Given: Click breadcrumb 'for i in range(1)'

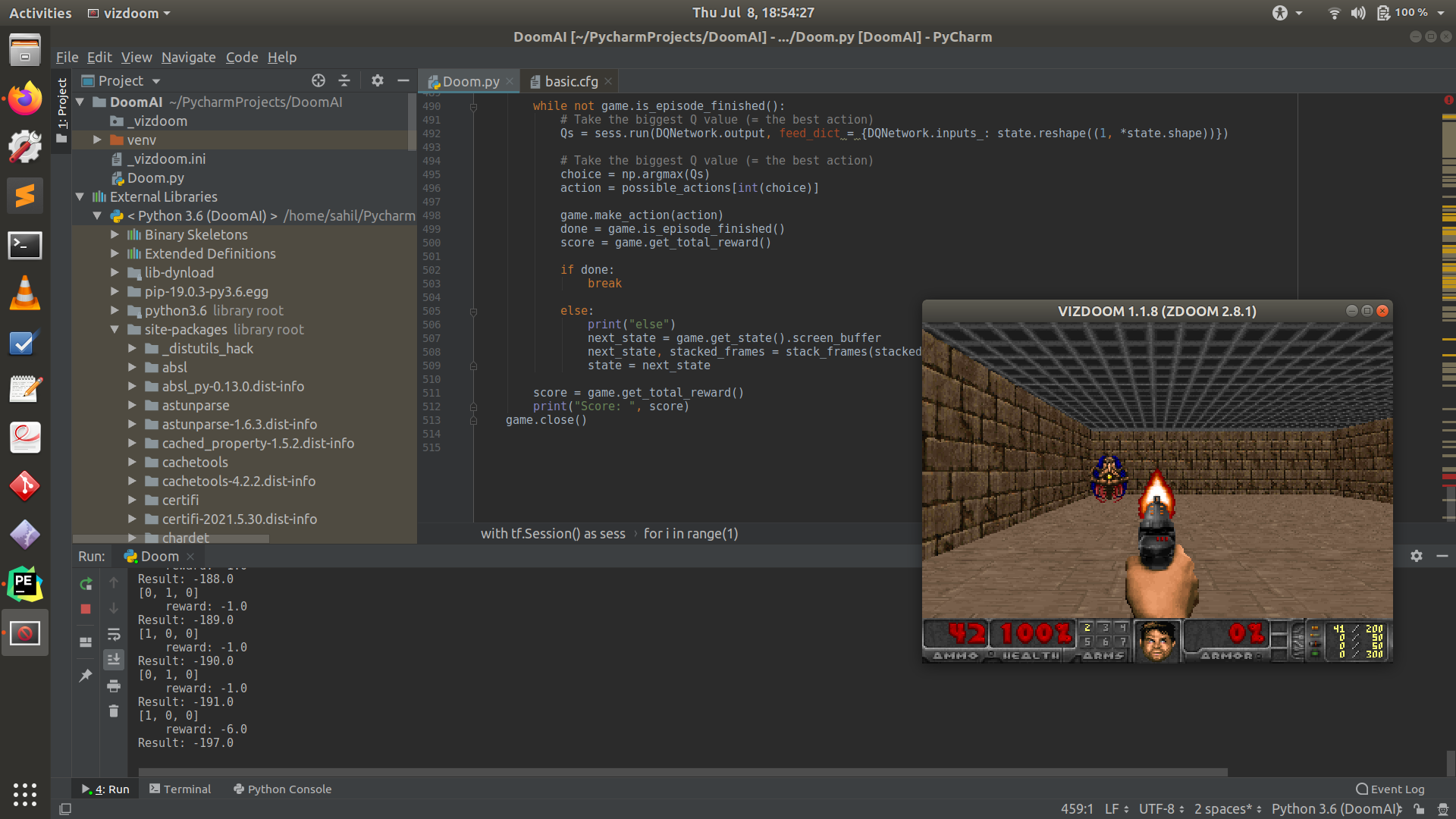Looking at the screenshot, I should (691, 533).
